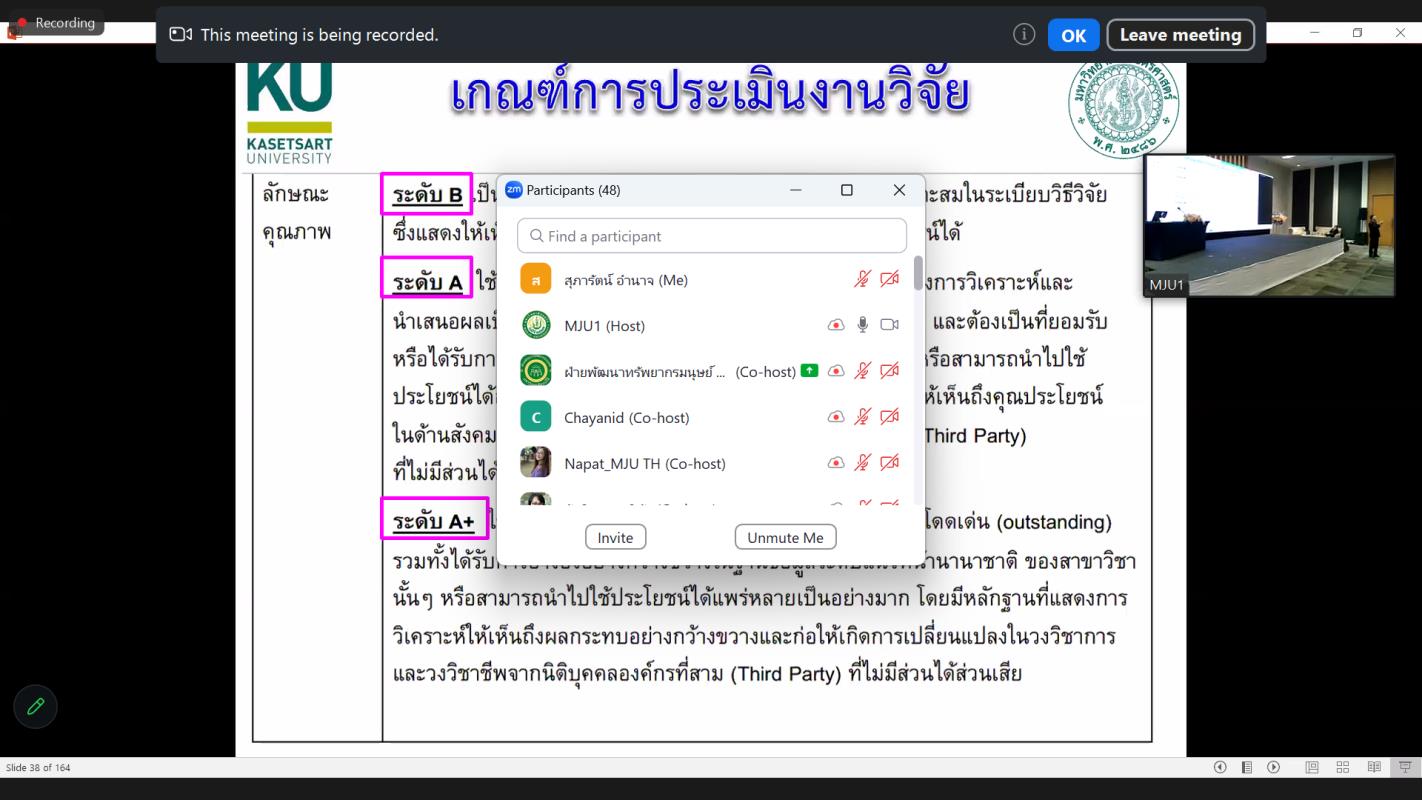Go to previous slide in status bar
The height and width of the screenshot is (800, 1422).
[x=1219, y=768]
